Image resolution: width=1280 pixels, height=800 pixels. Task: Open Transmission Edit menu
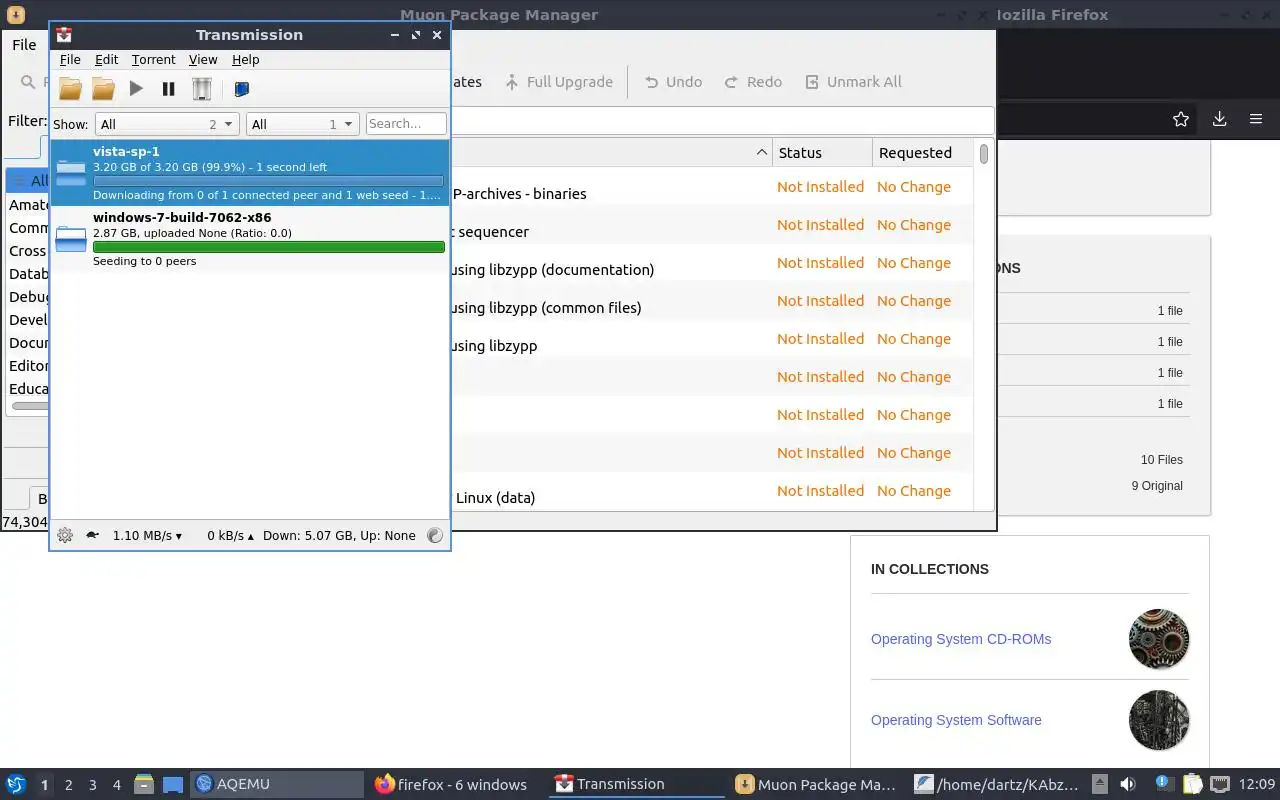point(106,60)
